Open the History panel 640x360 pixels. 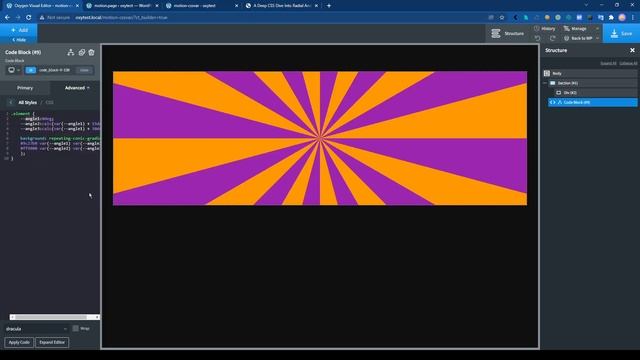coord(544,29)
